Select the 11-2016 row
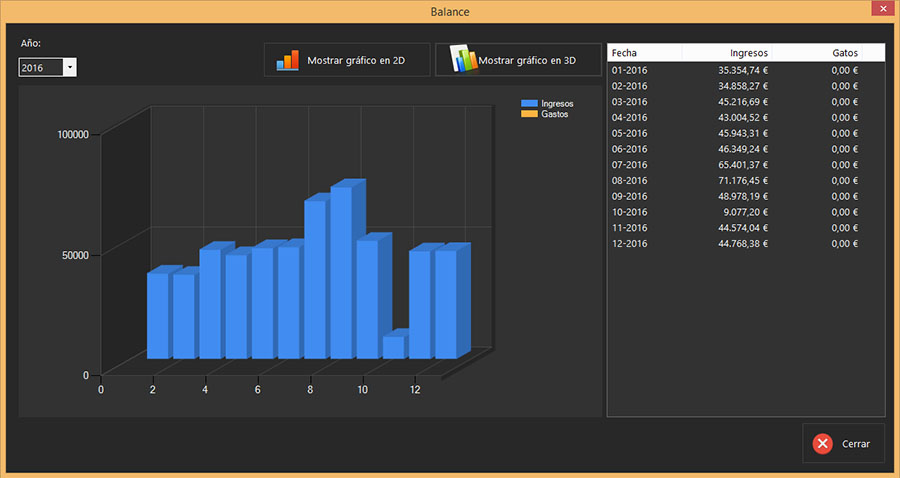Screen dimensions: 900x478 746,228
